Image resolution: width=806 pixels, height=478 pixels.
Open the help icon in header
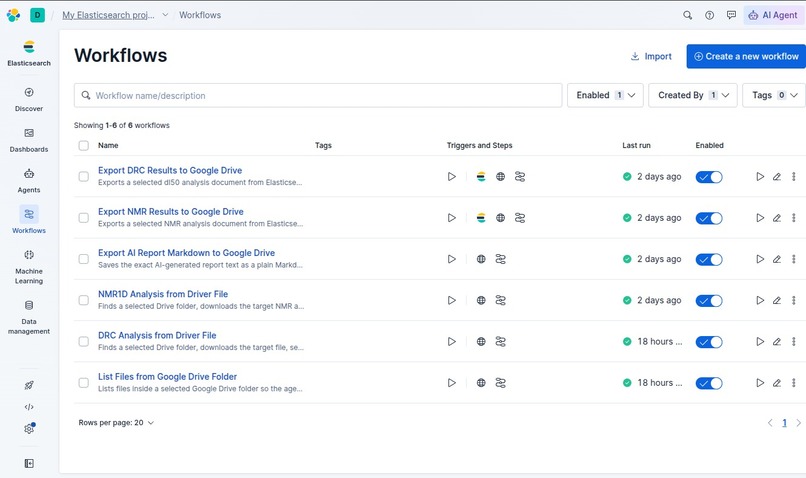(x=709, y=15)
